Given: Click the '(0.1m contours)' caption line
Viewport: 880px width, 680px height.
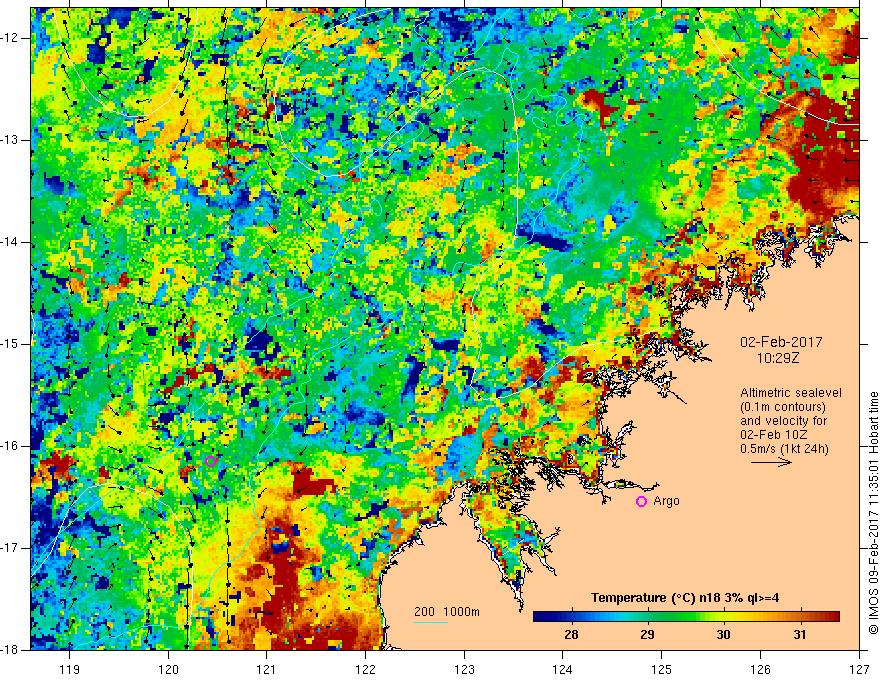Looking at the screenshot, I should point(783,407).
